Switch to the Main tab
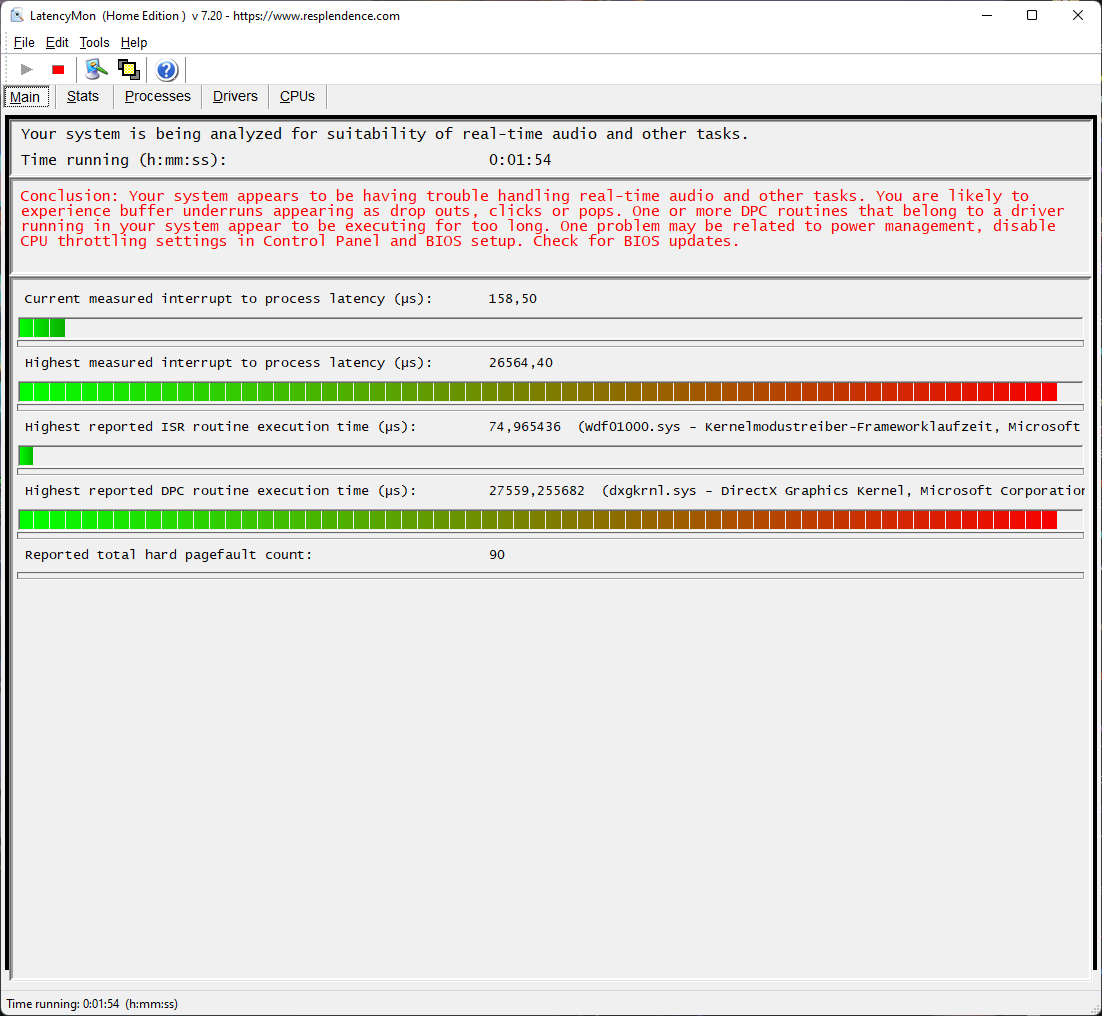The image size is (1102, 1016). [25, 97]
